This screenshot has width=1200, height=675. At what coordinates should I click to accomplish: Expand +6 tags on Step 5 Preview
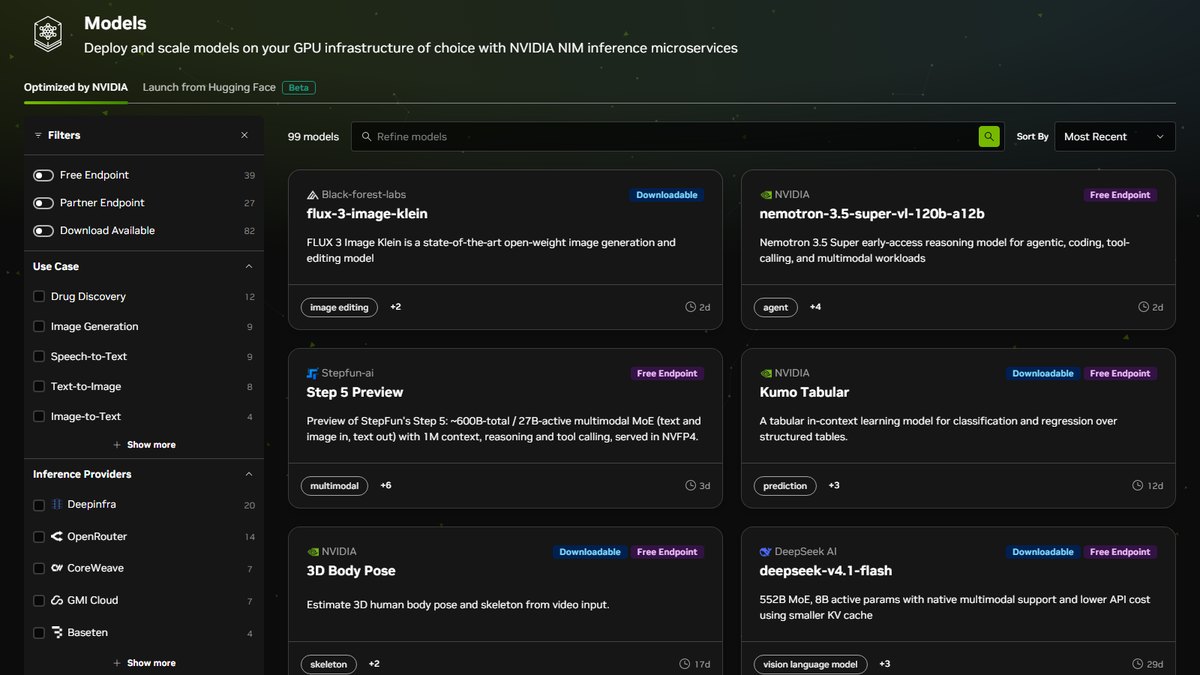pyautogui.click(x=385, y=486)
